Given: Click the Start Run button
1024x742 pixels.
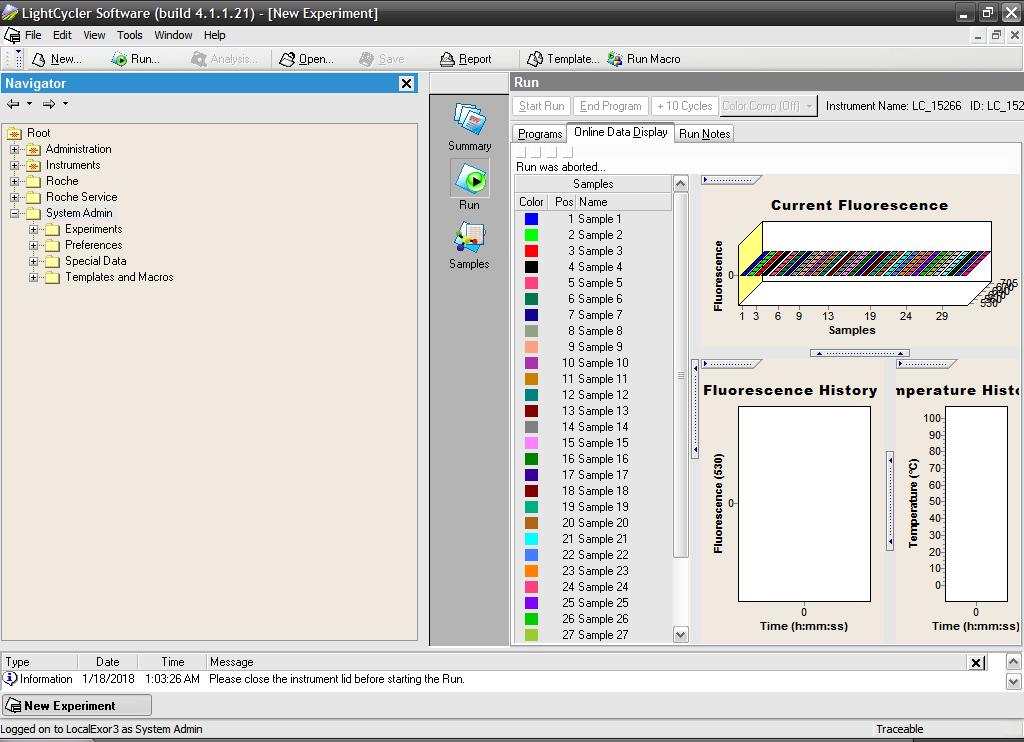Looking at the screenshot, I should point(541,106).
